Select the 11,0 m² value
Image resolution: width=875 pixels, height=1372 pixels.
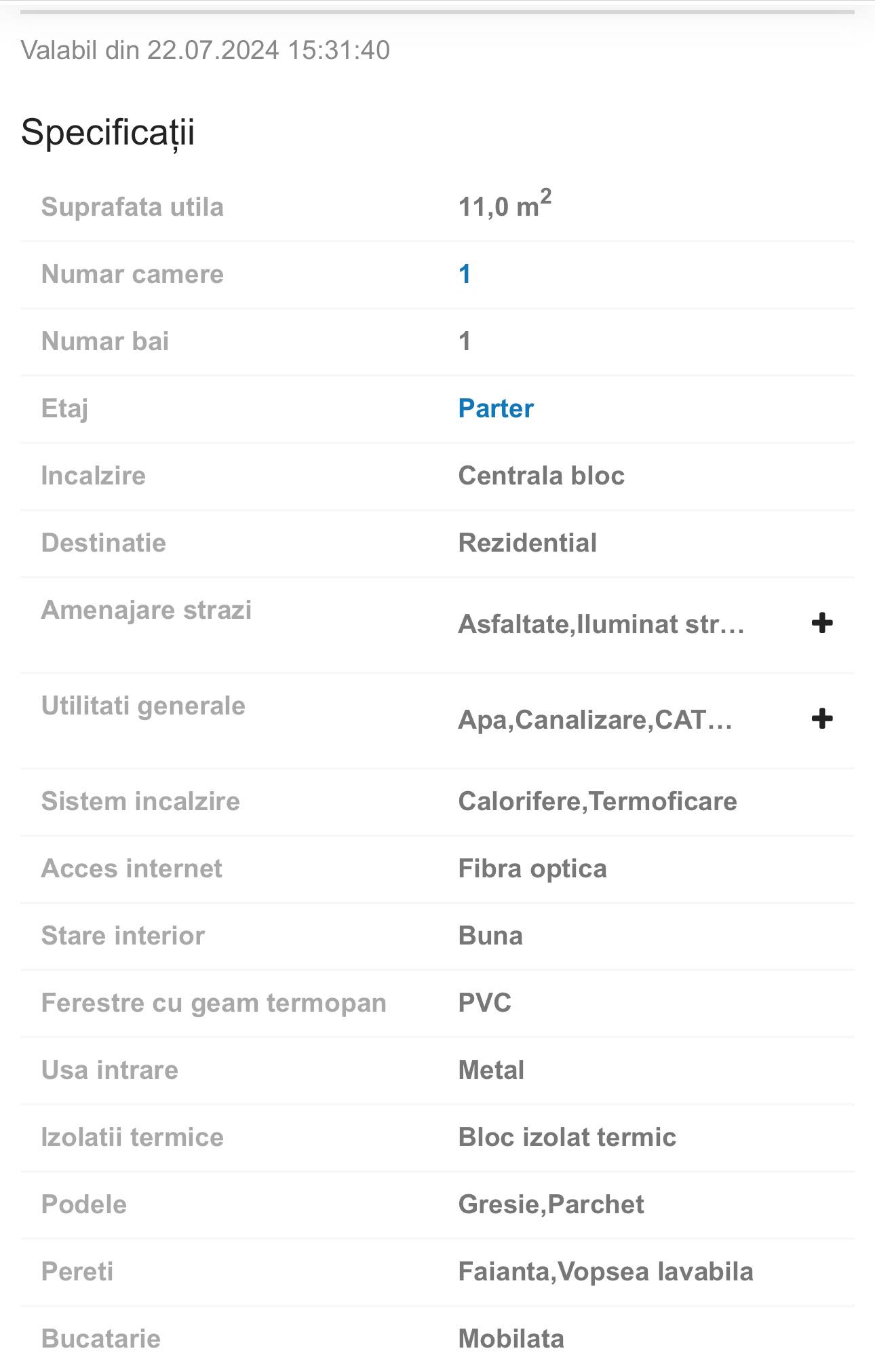point(505,204)
